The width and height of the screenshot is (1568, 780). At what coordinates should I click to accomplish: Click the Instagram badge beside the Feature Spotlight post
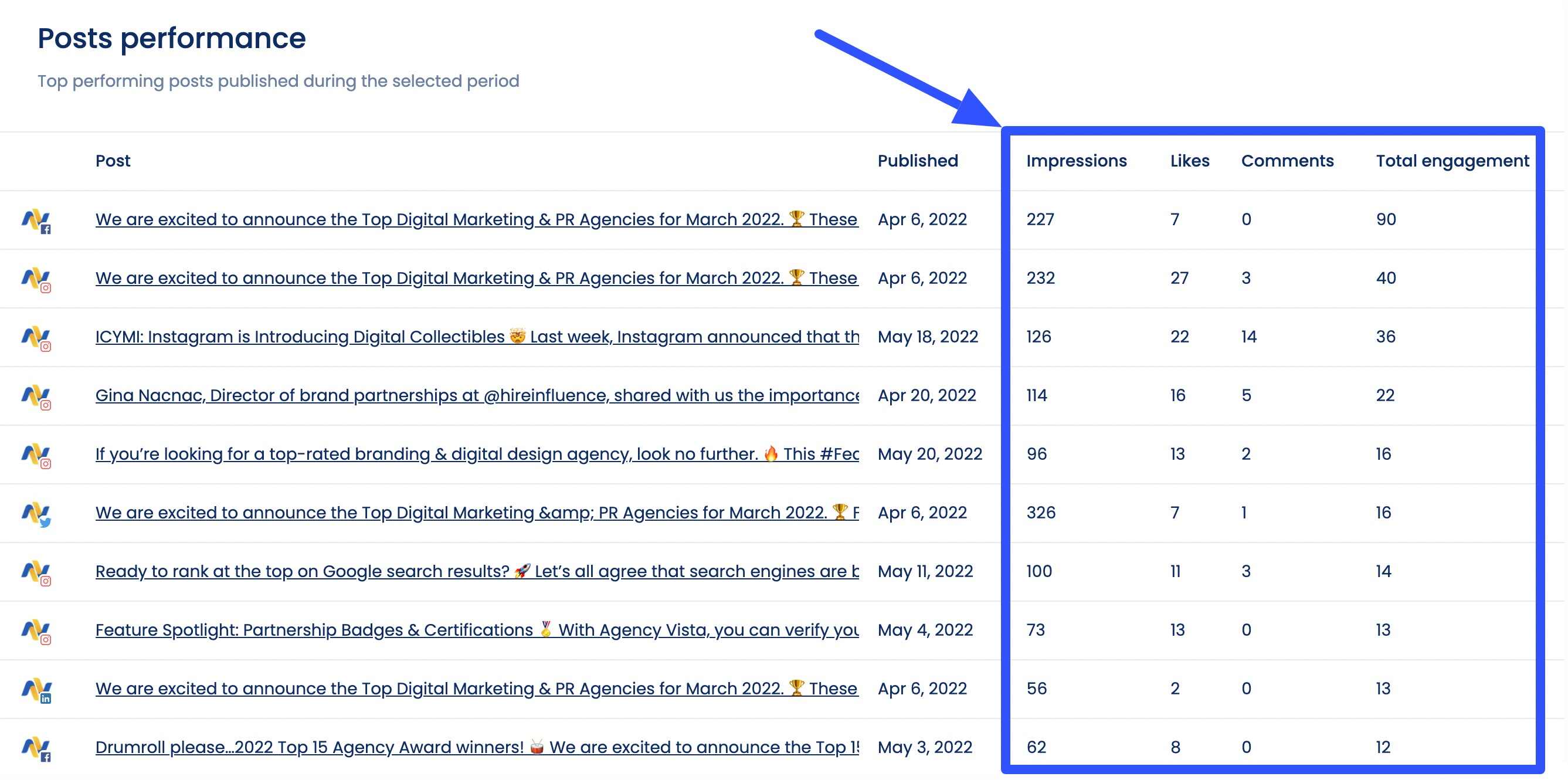click(x=47, y=640)
